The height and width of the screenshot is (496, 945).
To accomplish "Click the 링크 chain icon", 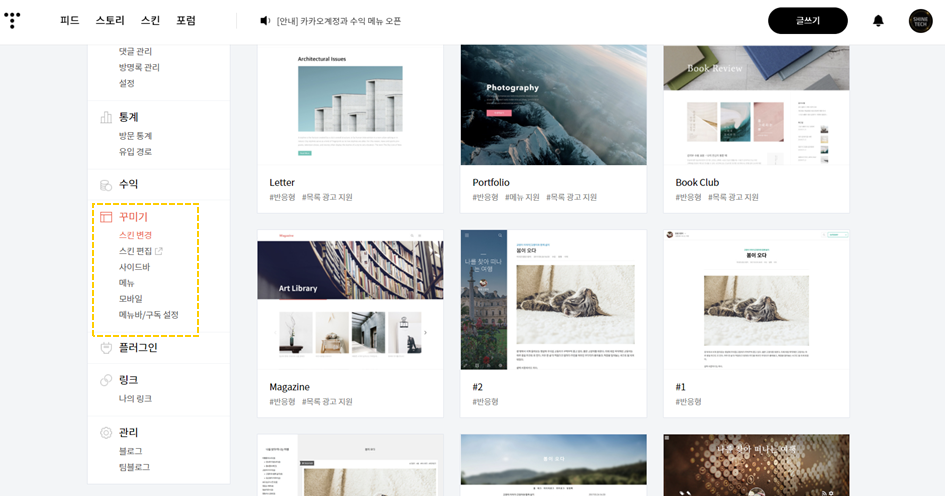I will click(x=106, y=380).
